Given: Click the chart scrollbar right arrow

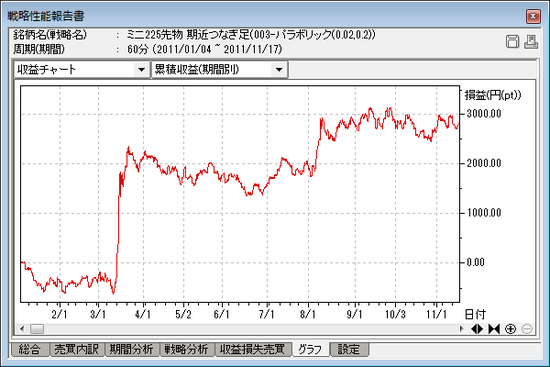Looking at the screenshot, I should [461, 329].
